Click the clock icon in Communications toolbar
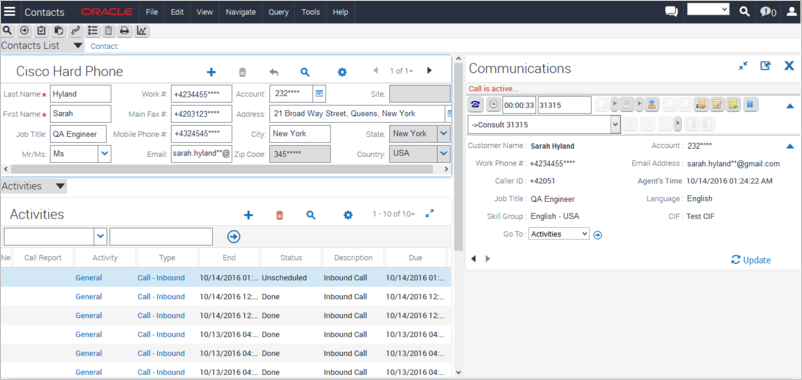Screen dimensions: 802x380 (493, 104)
